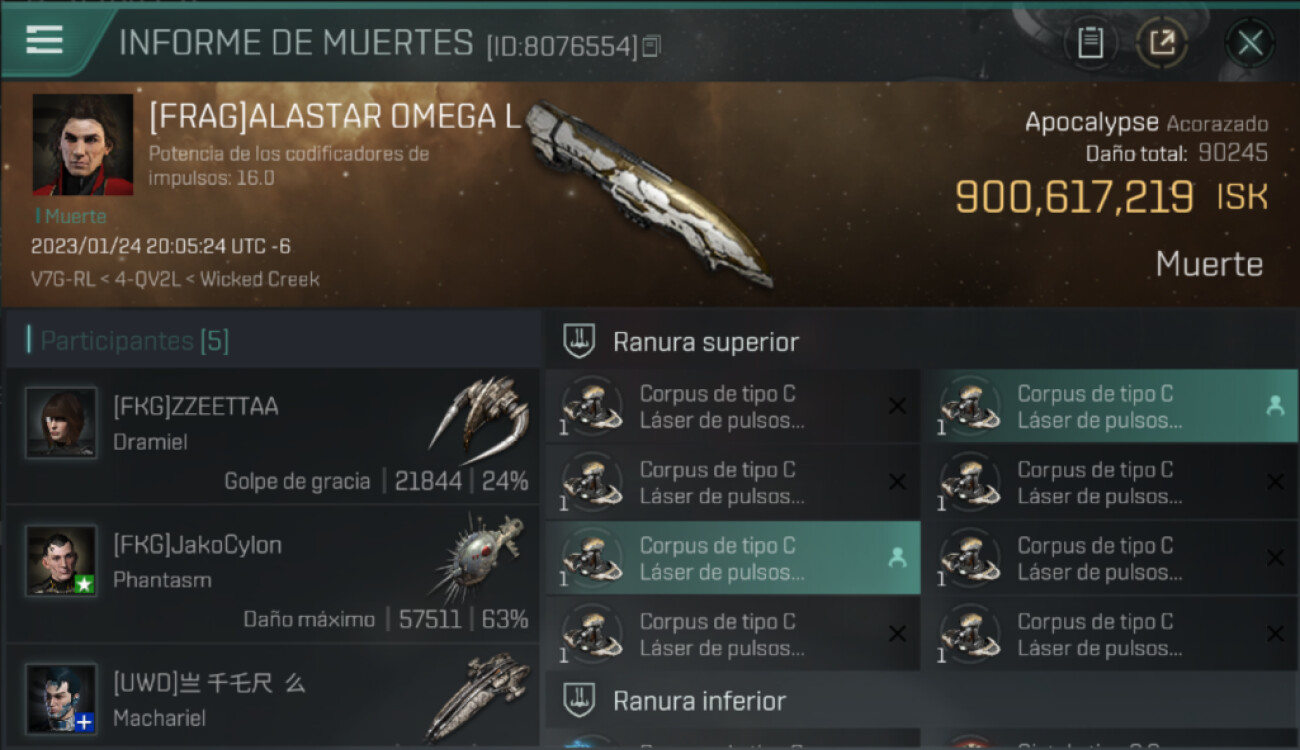Select highlighted Corpus de tipo C in left column
1300x750 pixels.
(x=733, y=558)
